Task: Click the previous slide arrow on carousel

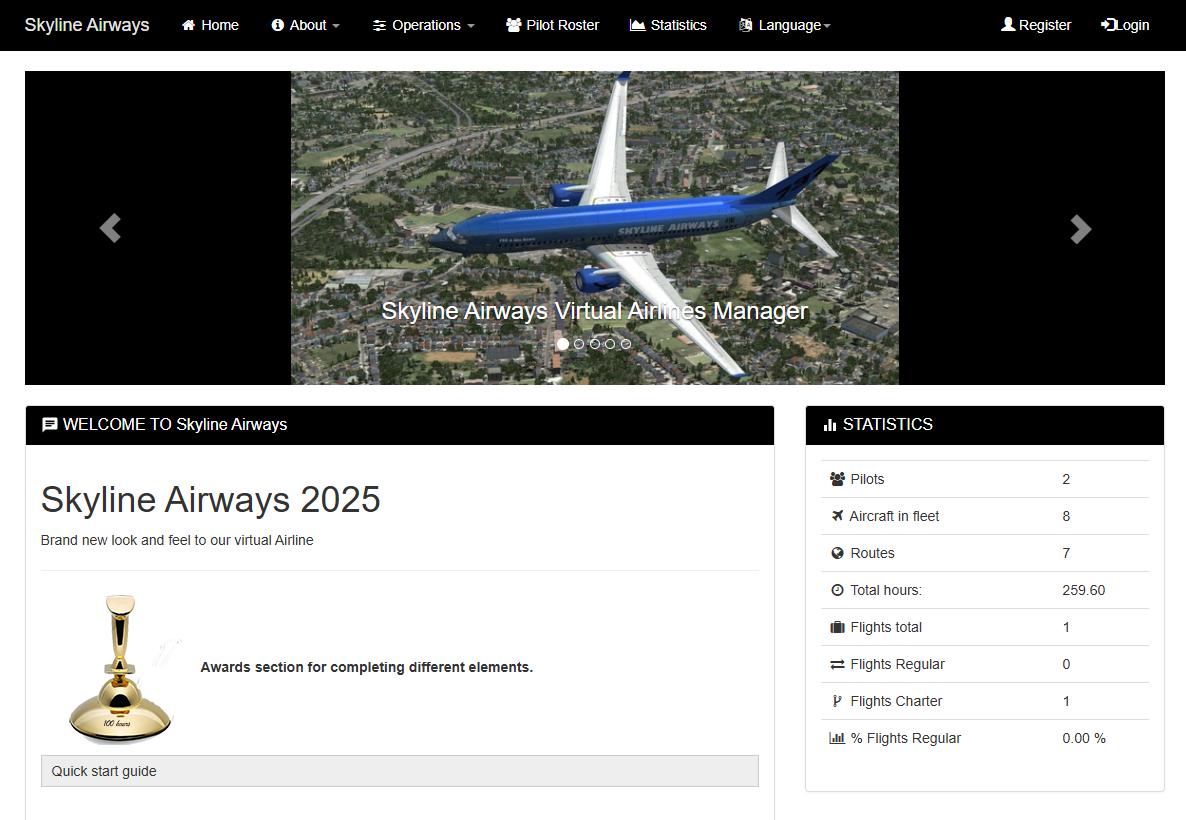Action: [x=110, y=228]
